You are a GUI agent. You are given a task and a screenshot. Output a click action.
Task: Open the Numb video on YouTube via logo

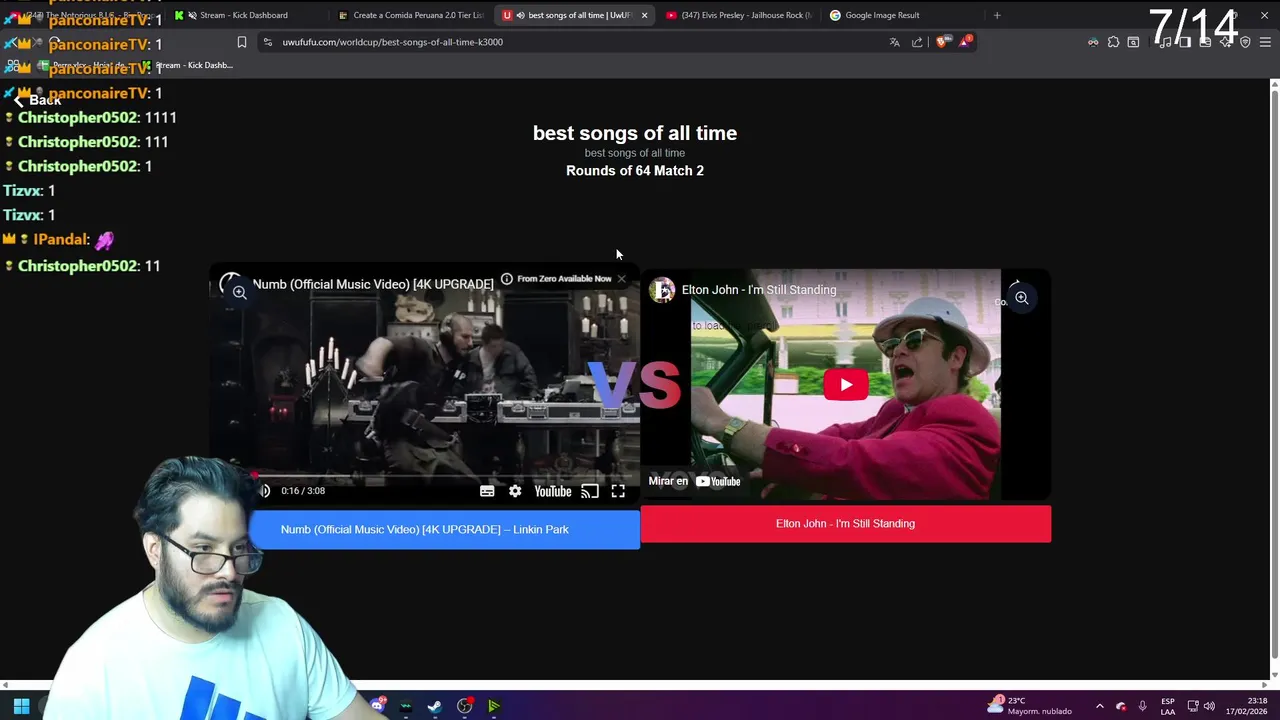(552, 491)
